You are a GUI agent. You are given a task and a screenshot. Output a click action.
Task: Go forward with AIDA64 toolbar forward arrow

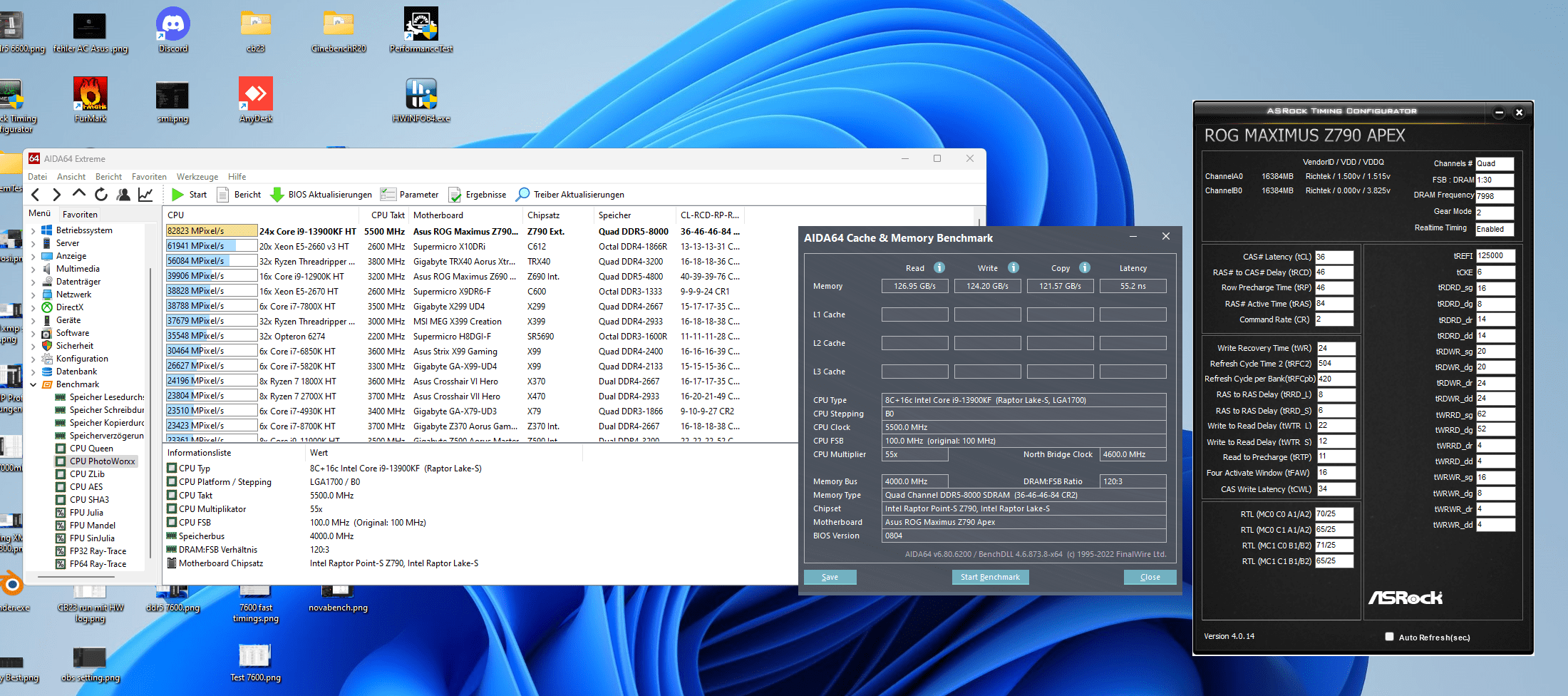tap(57, 195)
